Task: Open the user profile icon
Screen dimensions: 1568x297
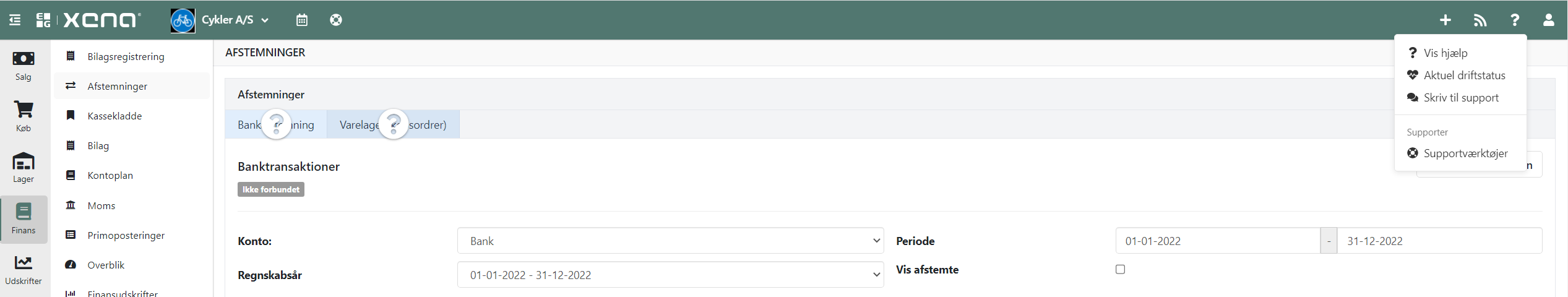Action: [x=1548, y=20]
